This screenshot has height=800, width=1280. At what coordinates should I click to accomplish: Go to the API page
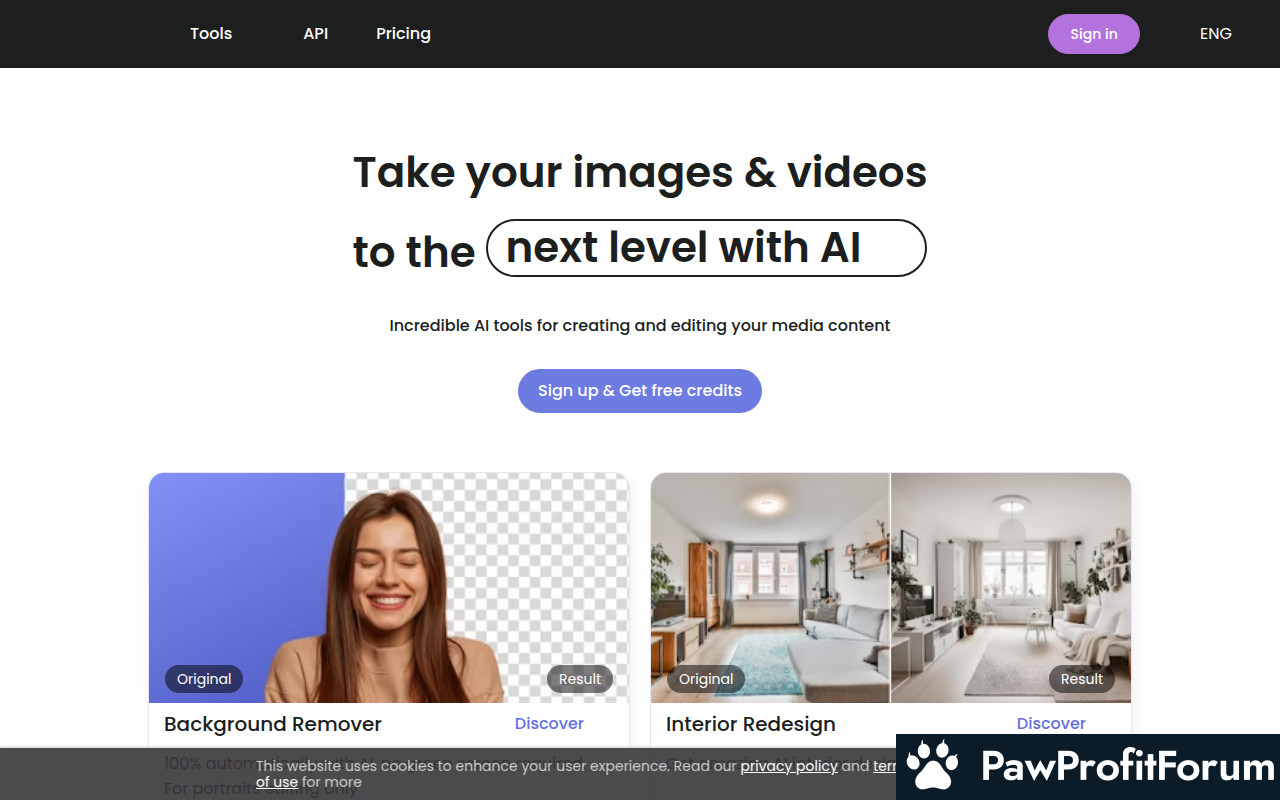pos(316,33)
